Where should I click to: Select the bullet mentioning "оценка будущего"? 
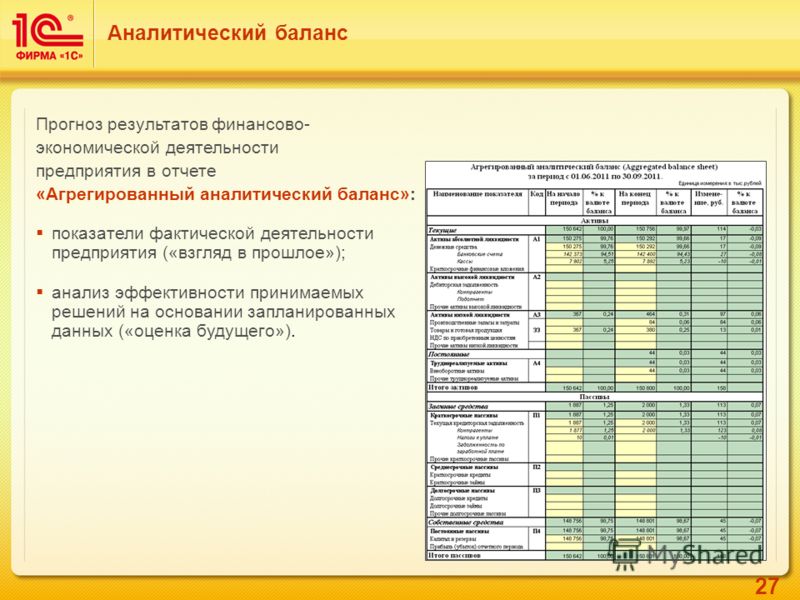coord(223,312)
